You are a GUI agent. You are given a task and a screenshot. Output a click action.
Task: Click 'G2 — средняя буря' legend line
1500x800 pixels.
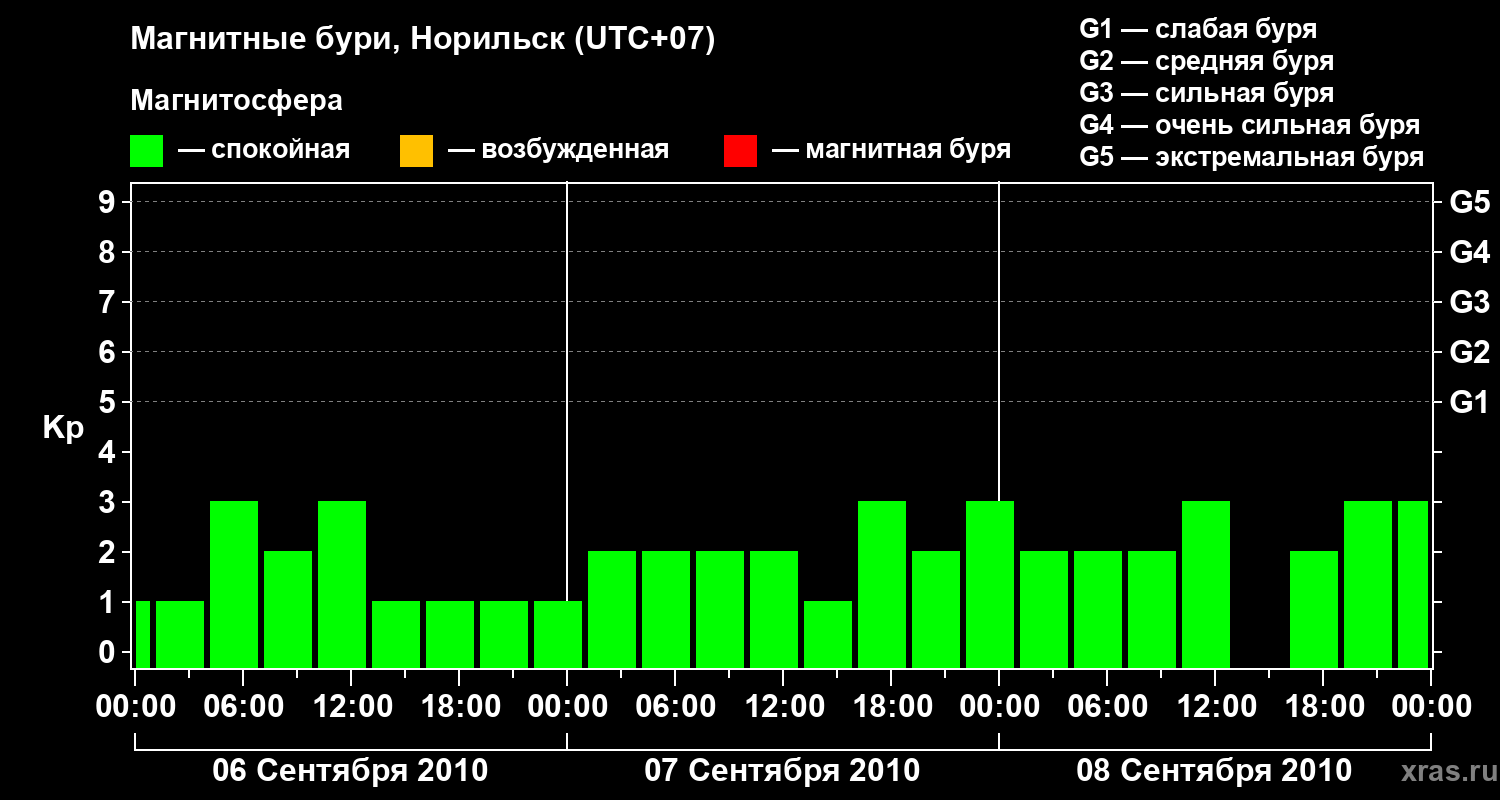pos(1207,61)
